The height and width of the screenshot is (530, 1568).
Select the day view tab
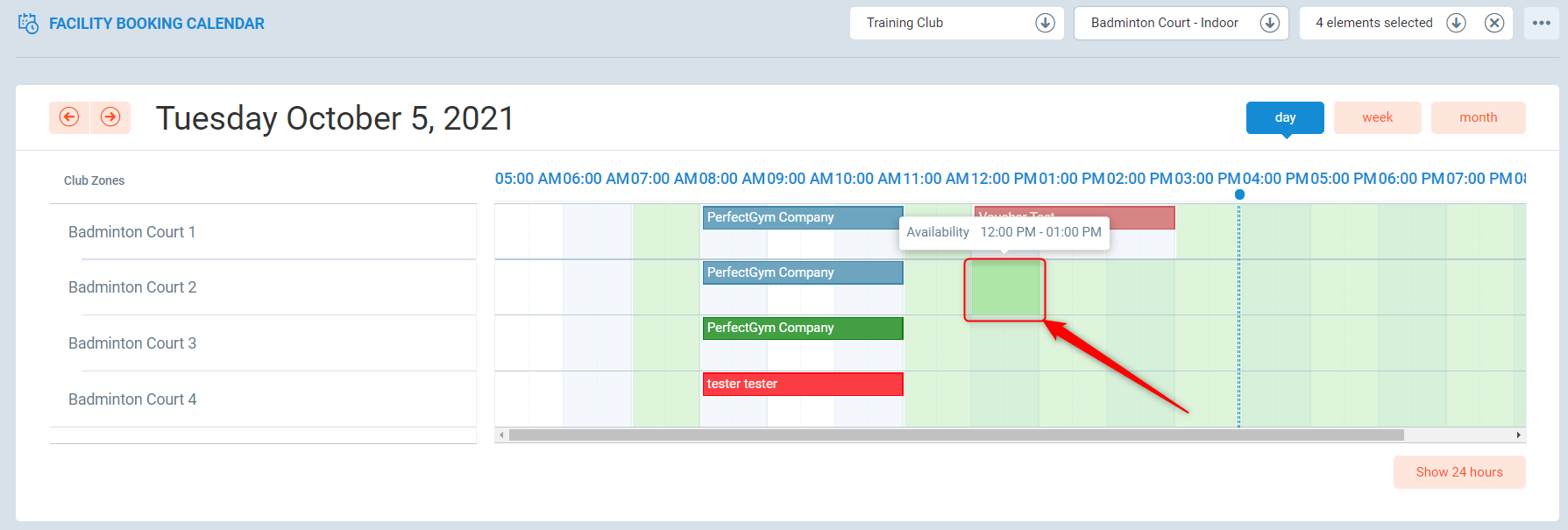(x=1285, y=117)
